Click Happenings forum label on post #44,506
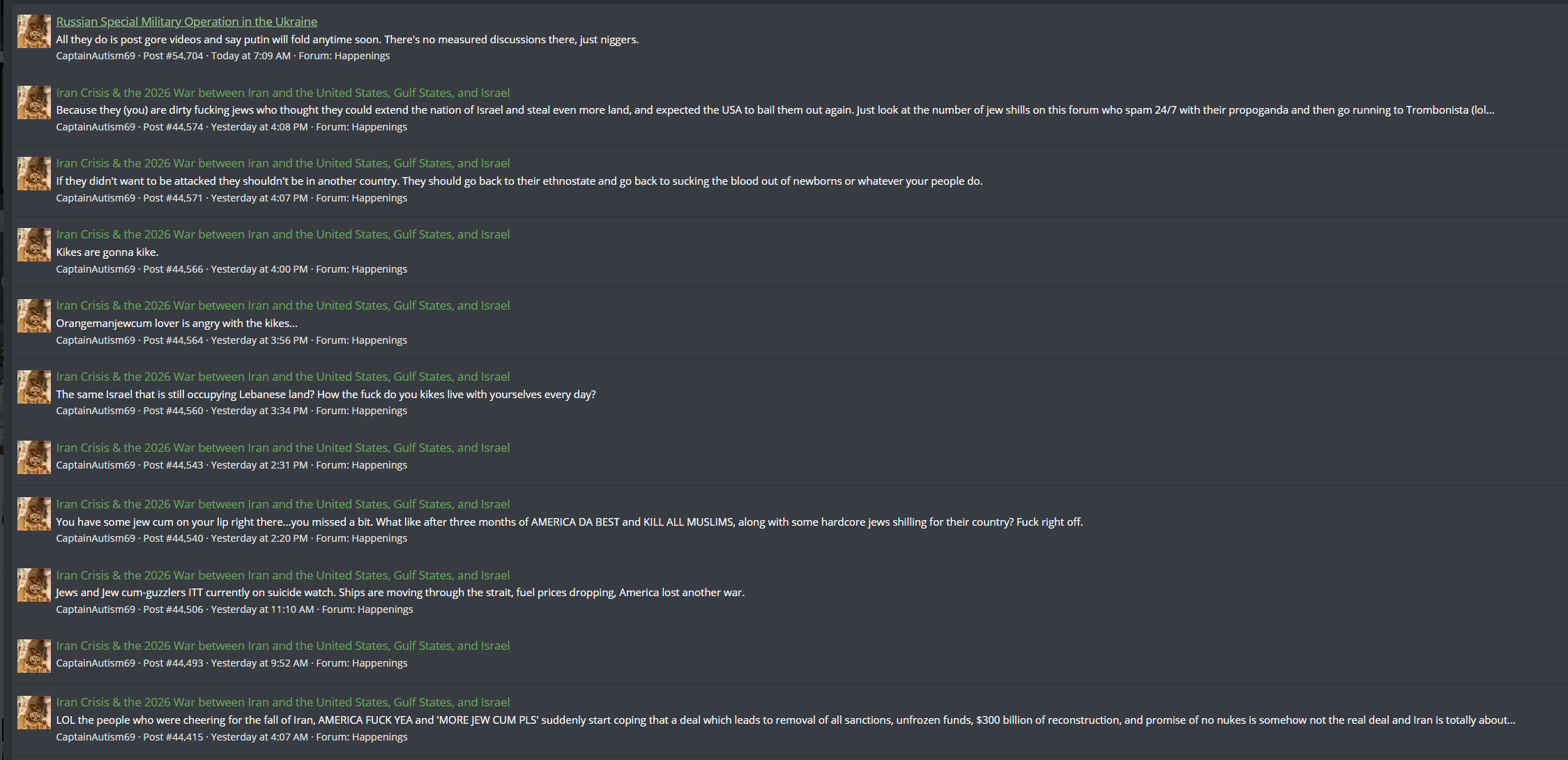1568x760 pixels. click(x=385, y=609)
